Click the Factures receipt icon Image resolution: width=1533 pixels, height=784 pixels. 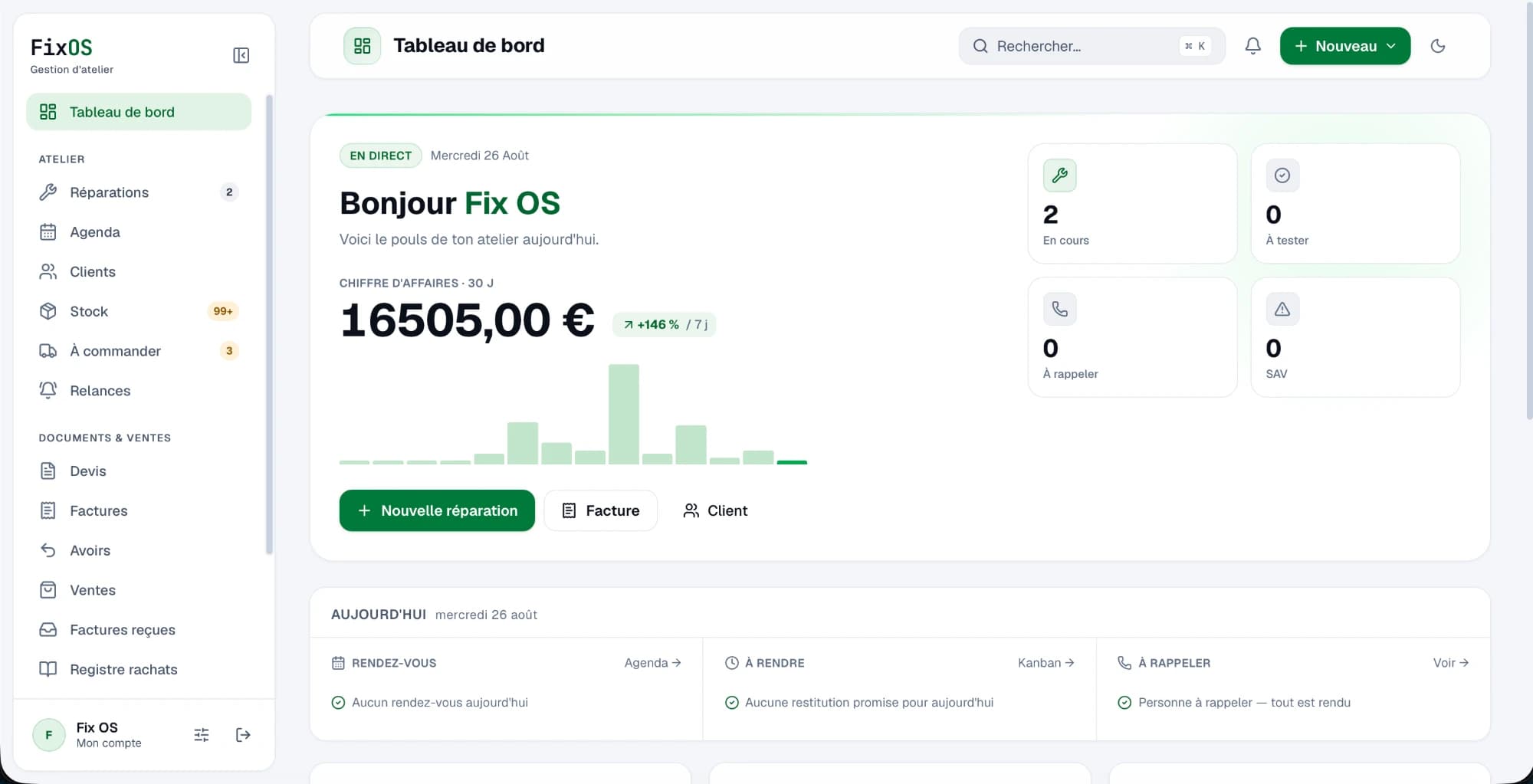[48, 511]
